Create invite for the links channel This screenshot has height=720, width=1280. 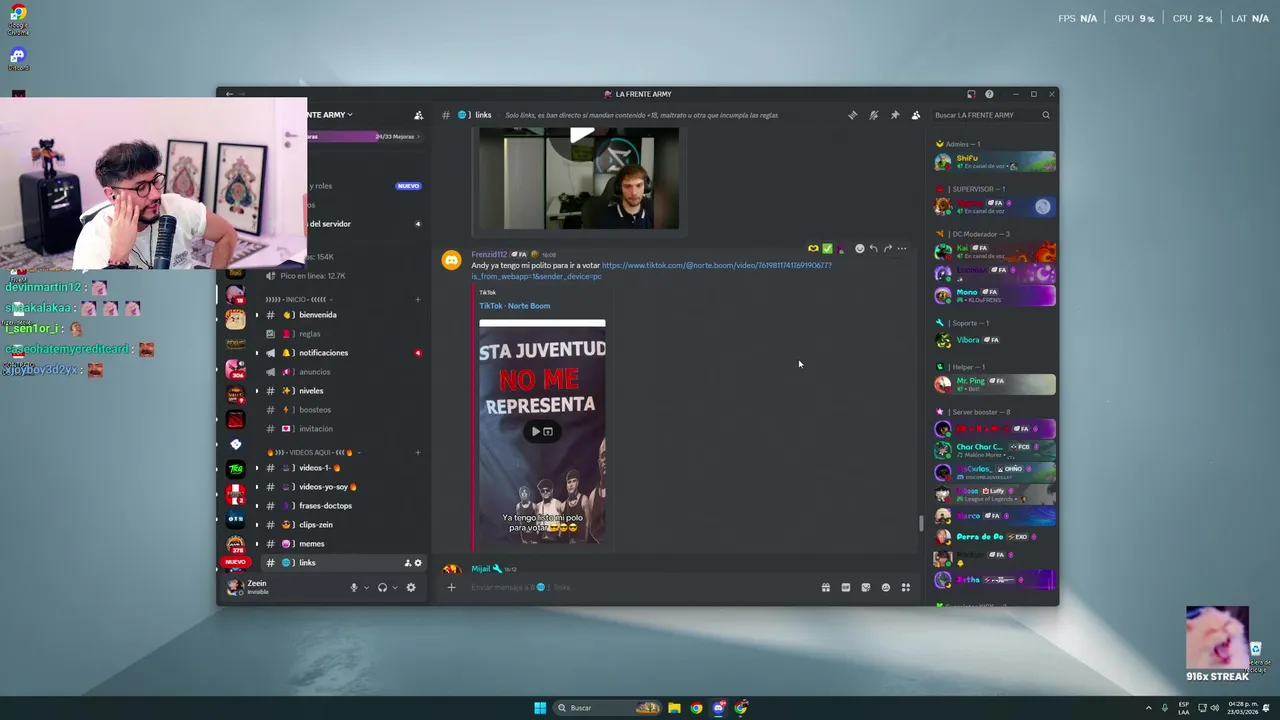point(407,563)
